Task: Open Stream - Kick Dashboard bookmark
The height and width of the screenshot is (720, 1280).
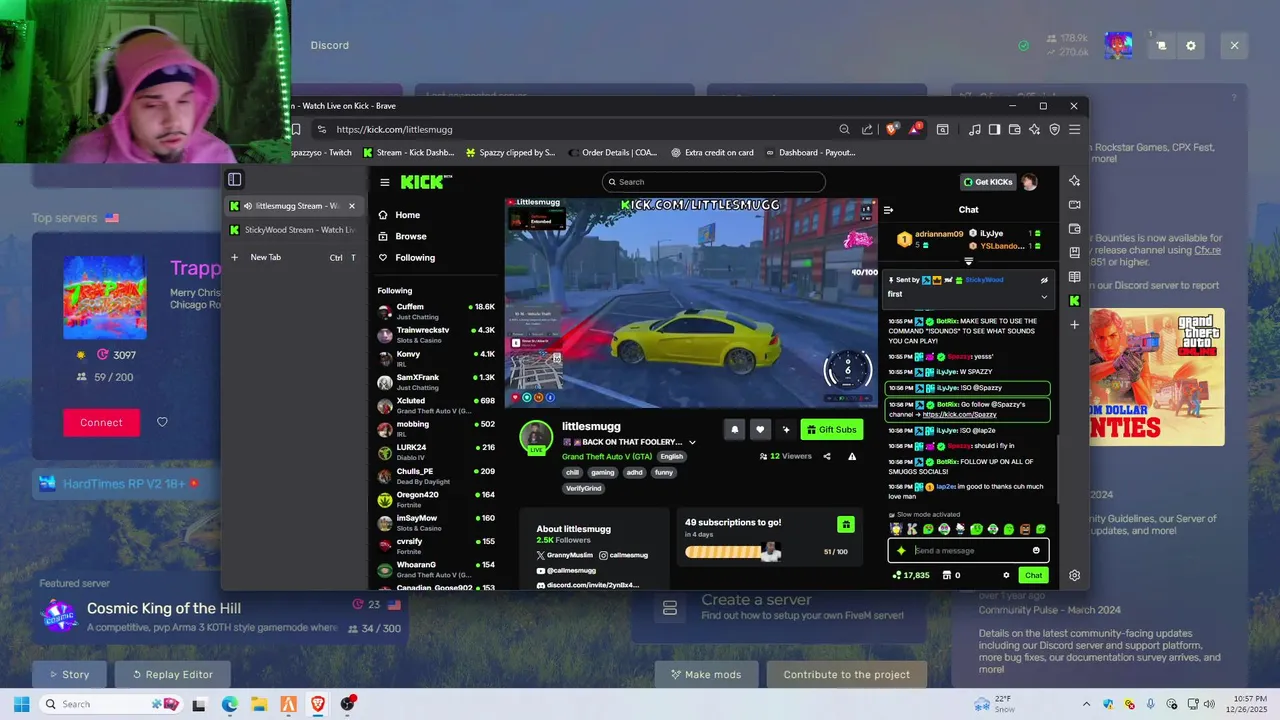Action: 408,153
